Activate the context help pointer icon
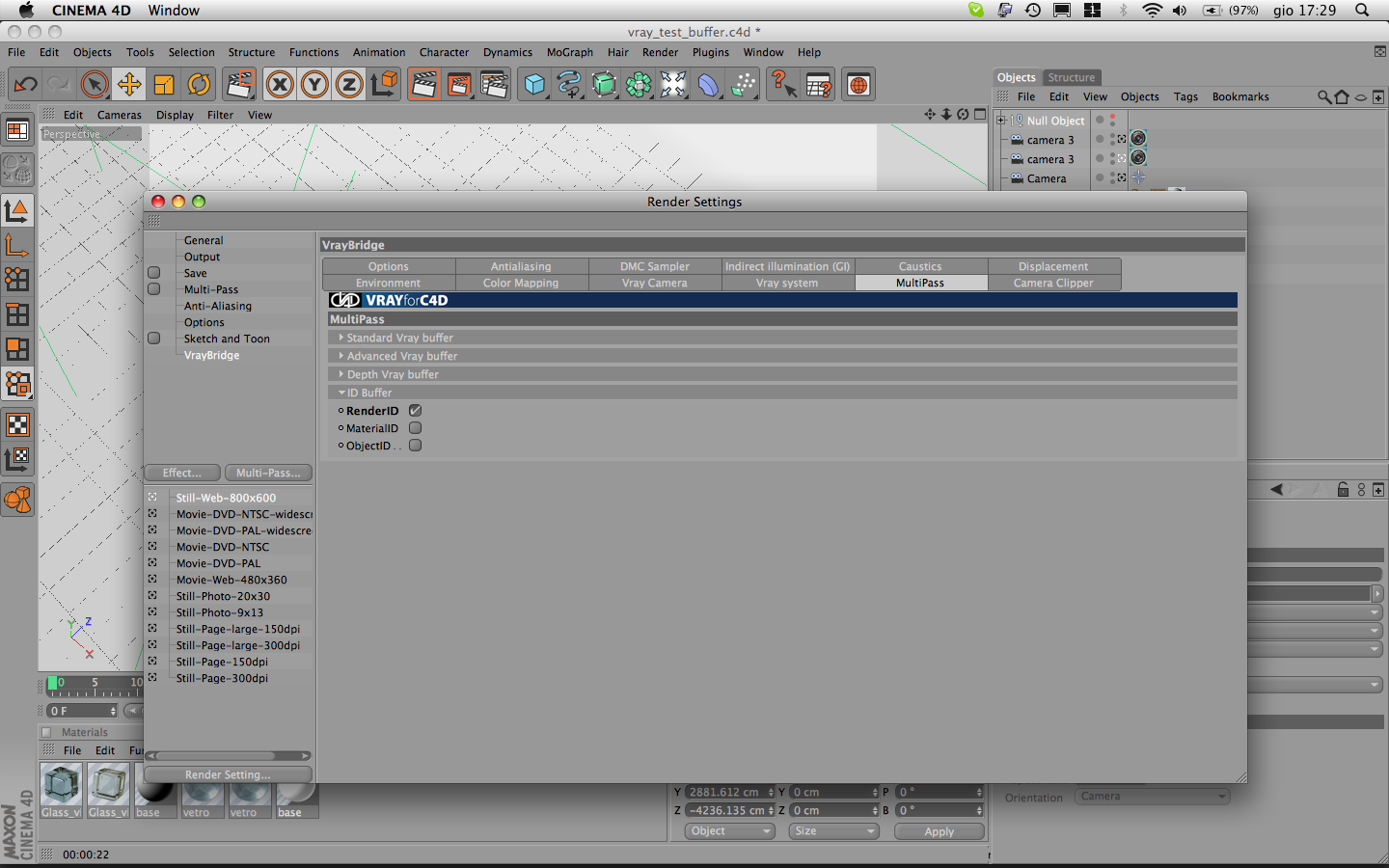 tap(783, 85)
